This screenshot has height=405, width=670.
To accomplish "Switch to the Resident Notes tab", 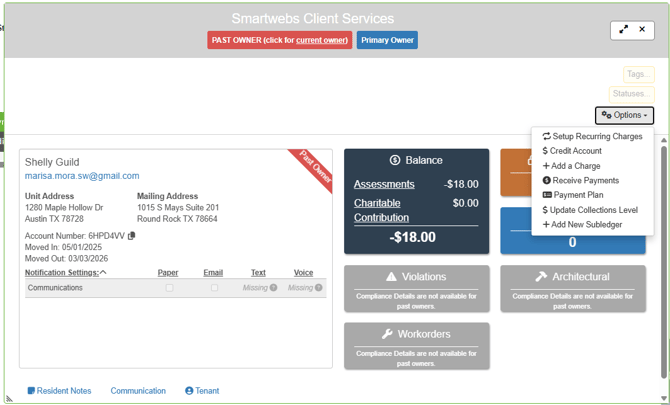I will [59, 391].
